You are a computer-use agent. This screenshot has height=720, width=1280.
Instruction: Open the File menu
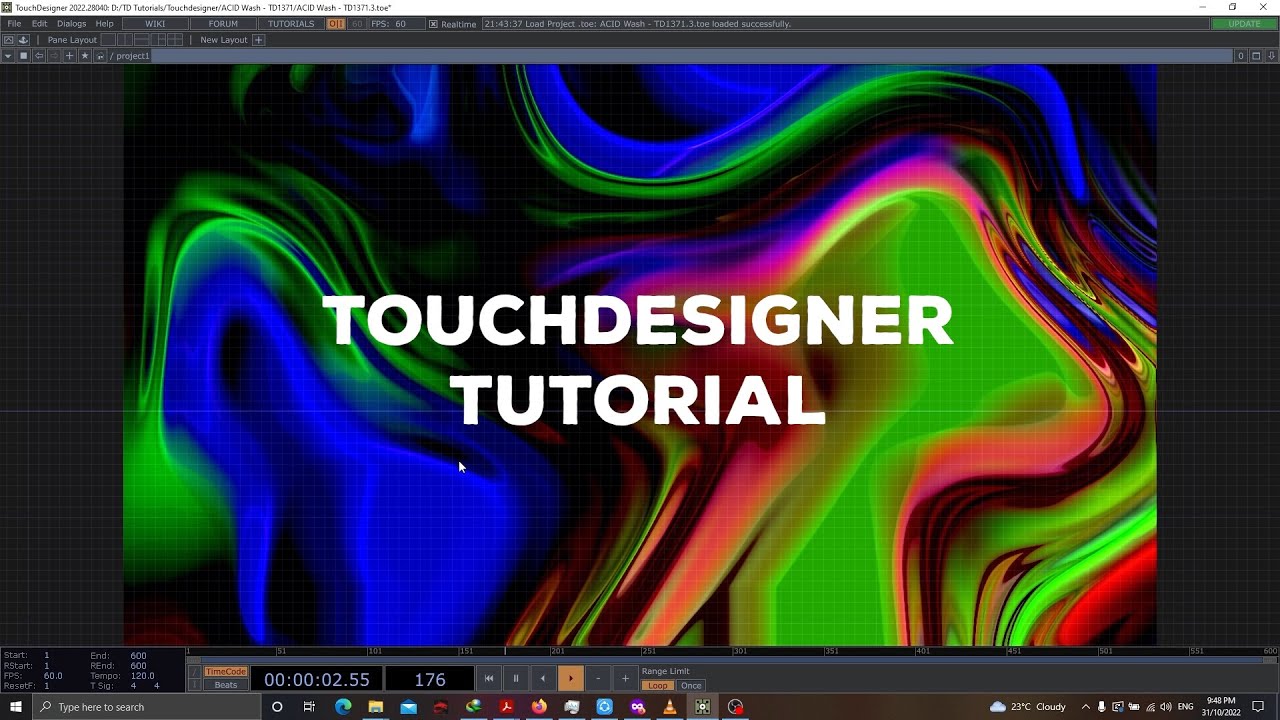point(14,23)
